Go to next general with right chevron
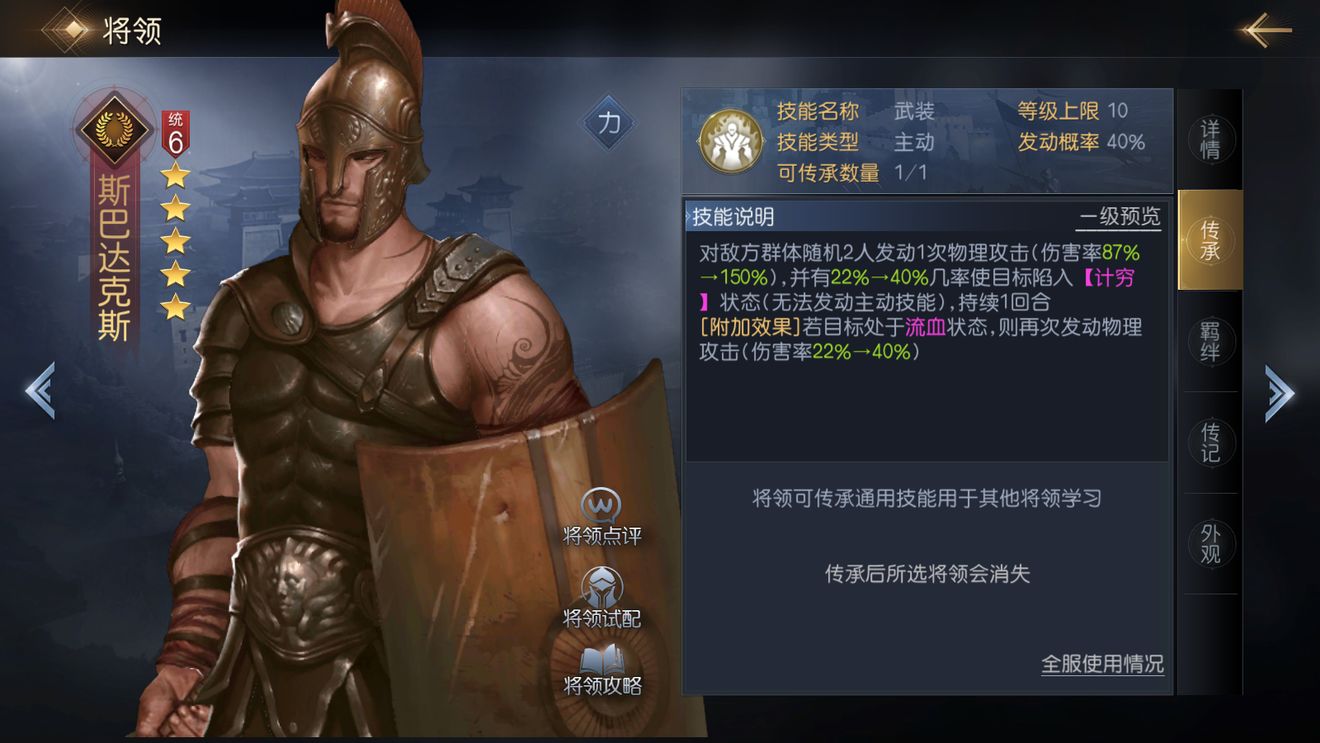1320x743 pixels. 1280,390
